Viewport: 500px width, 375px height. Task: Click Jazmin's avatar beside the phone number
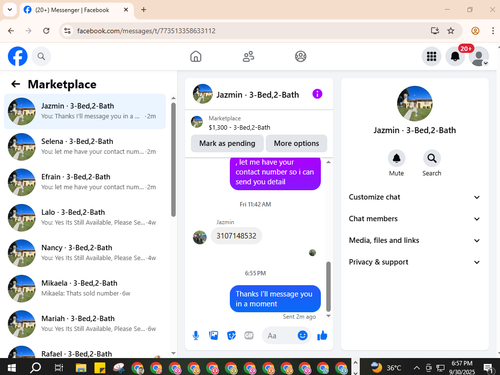coord(200,237)
